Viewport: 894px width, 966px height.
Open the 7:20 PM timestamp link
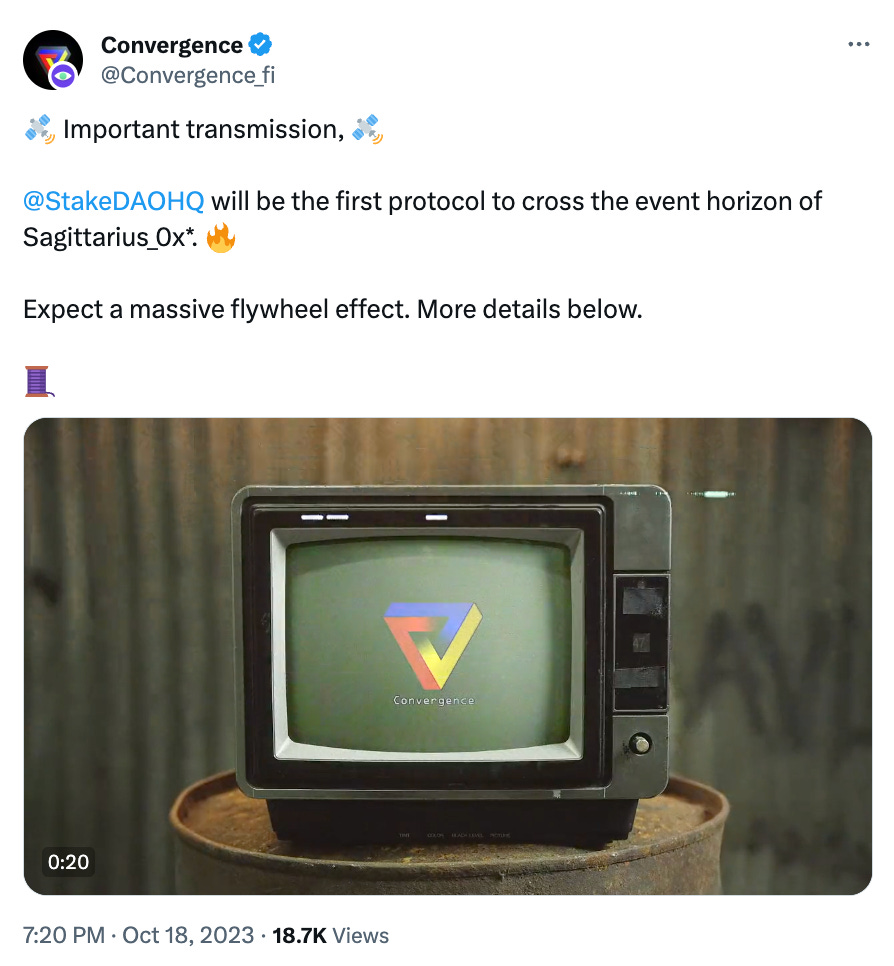[x=64, y=935]
